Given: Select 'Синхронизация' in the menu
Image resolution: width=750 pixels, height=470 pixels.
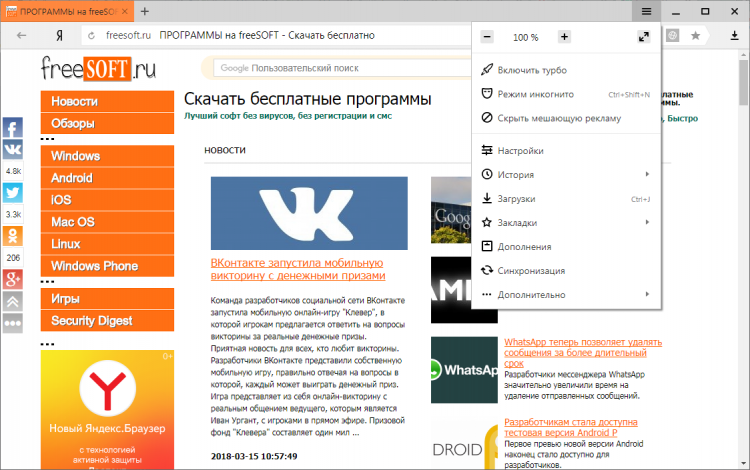Looking at the screenshot, I should pos(566,271).
